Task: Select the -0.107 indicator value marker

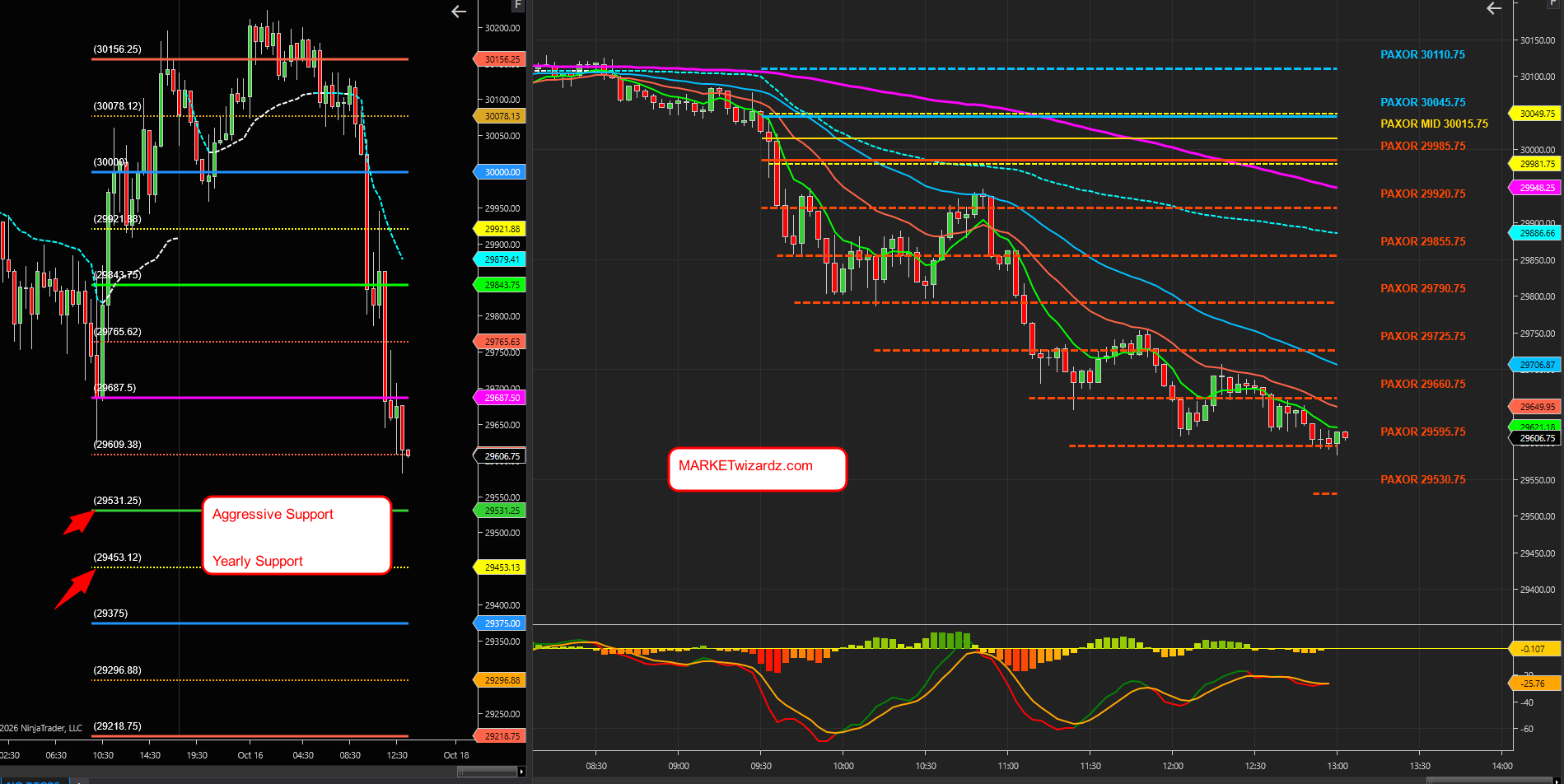Action: click(x=1535, y=649)
